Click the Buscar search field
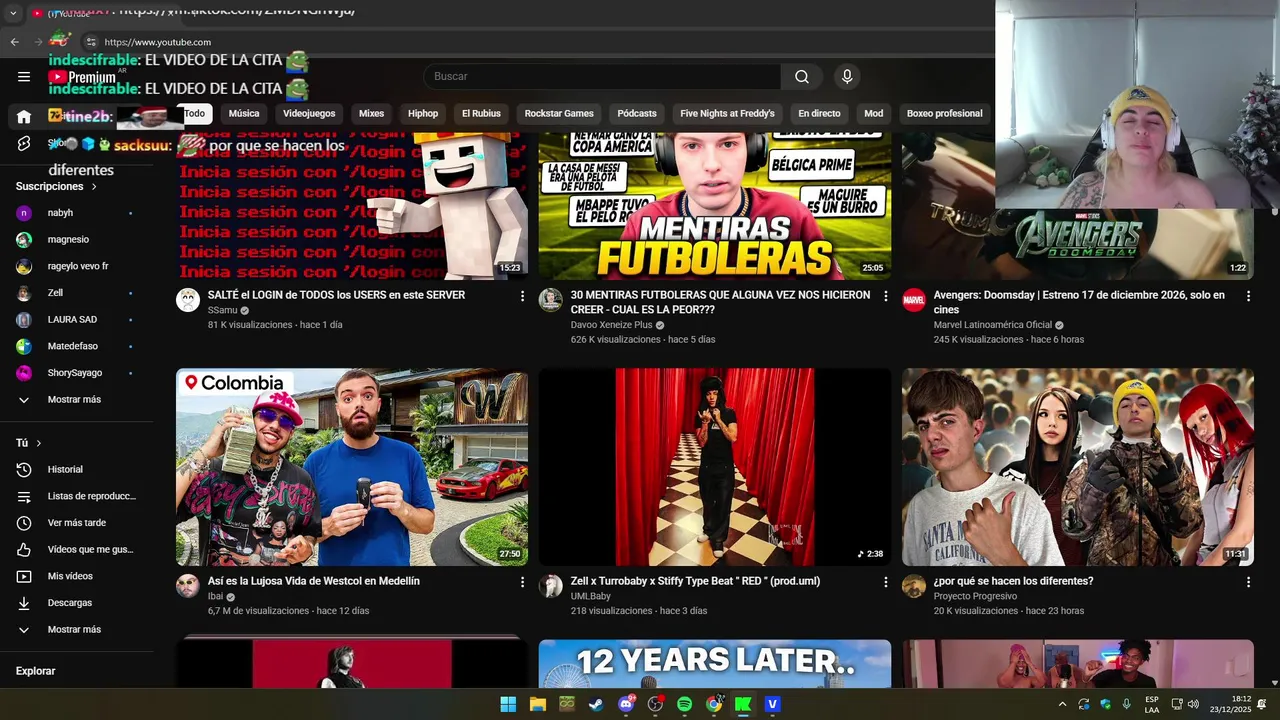This screenshot has height=720, width=1280. pyautogui.click(x=602, y=77)
